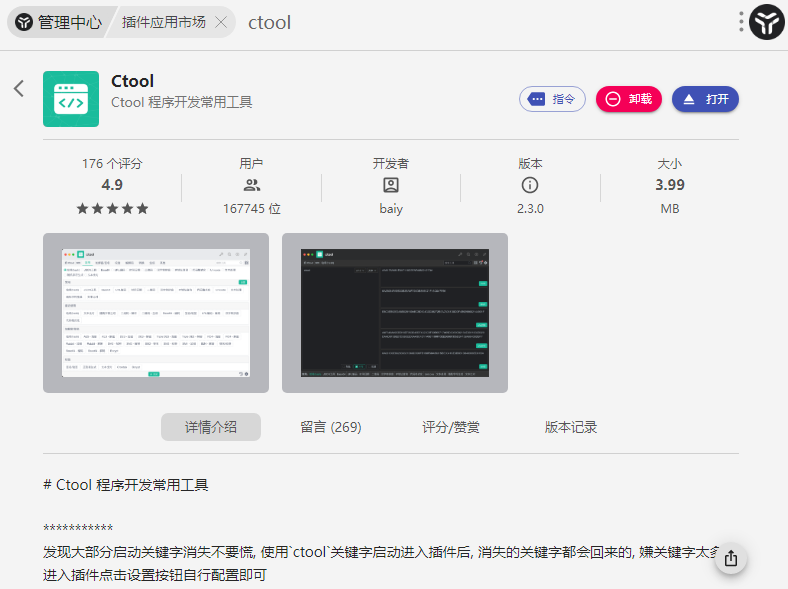Open the three-dot vertical menu
Screen dimensions: 788x589
coord(741,22)
